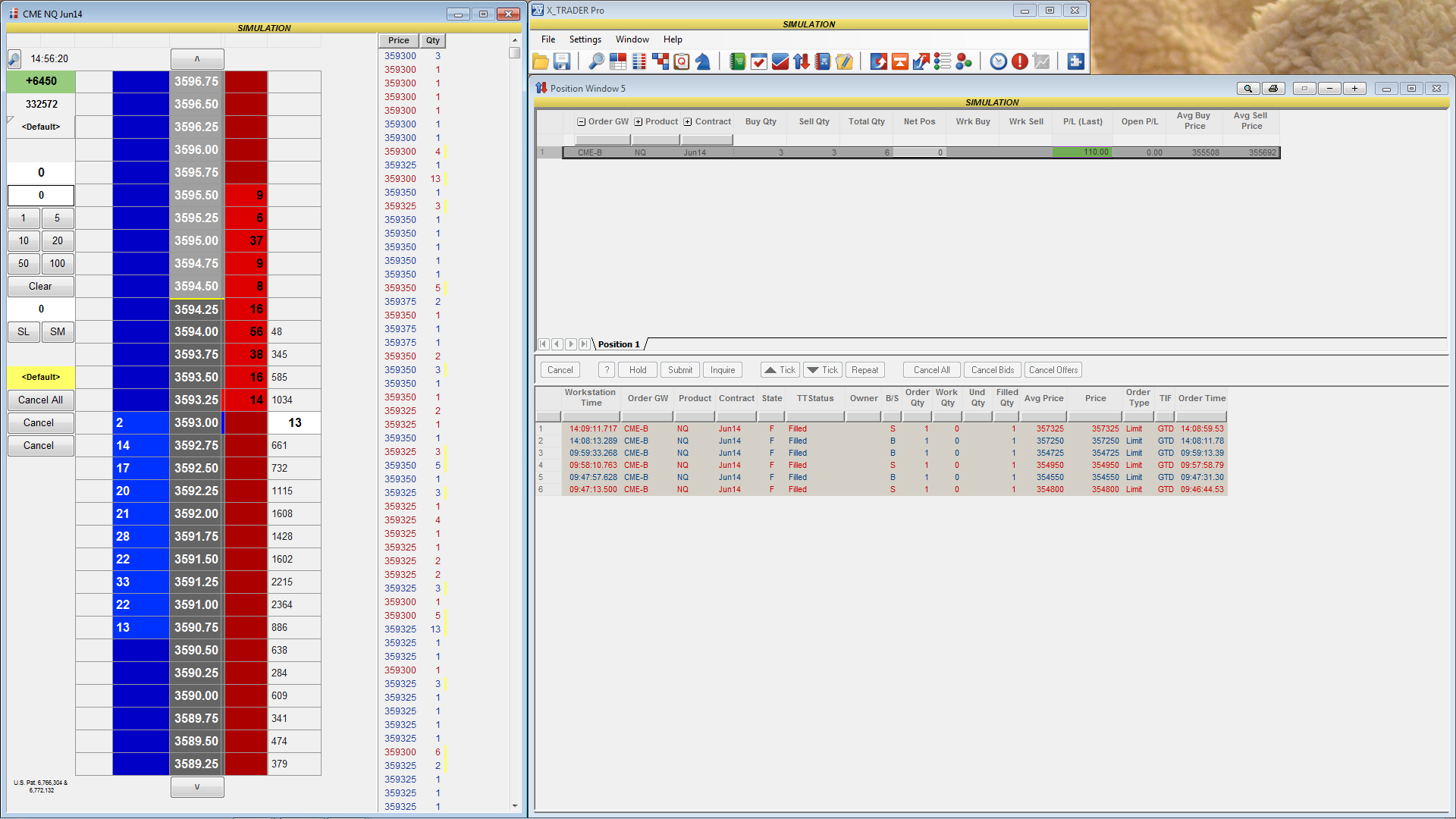Open the clipboard Q quote board icon
This screenshot has height=819, width=1456.
point(682,61)
